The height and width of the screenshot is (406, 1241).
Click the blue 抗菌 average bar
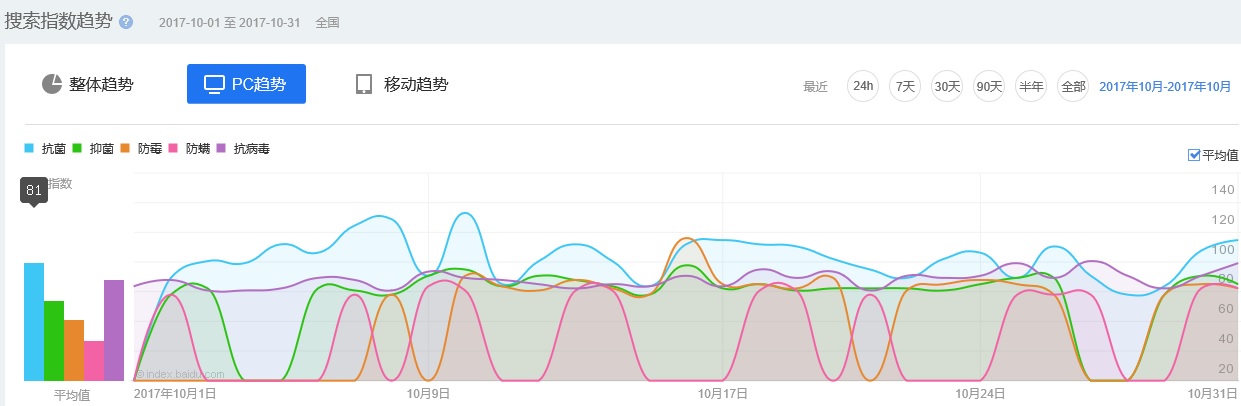[x=34, y=322]
